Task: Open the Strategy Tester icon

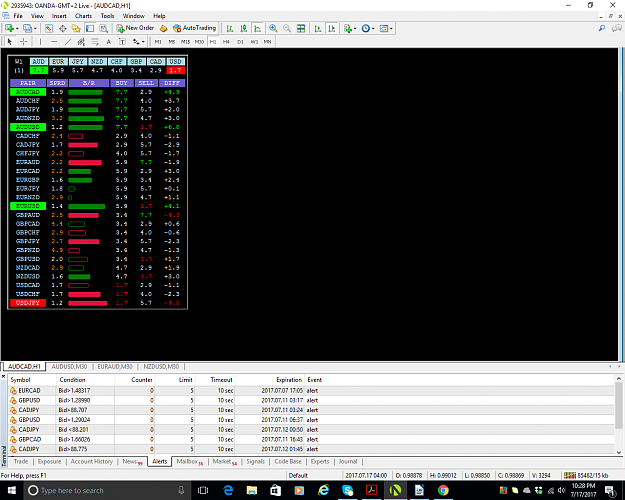Action: [x=104, y=28]
